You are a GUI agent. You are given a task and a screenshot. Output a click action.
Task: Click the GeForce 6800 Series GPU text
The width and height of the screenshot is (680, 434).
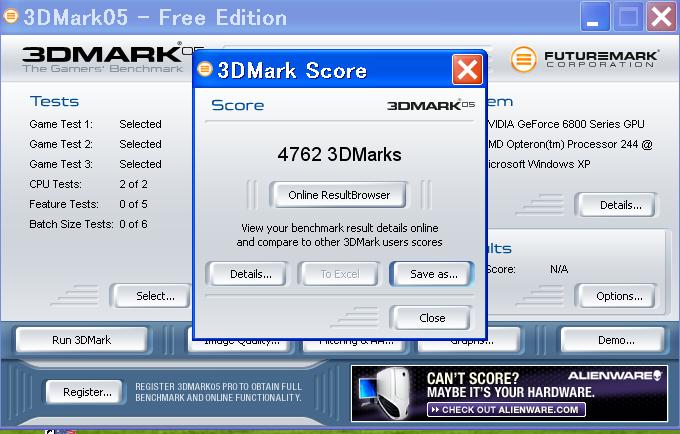tap(566, 124)
